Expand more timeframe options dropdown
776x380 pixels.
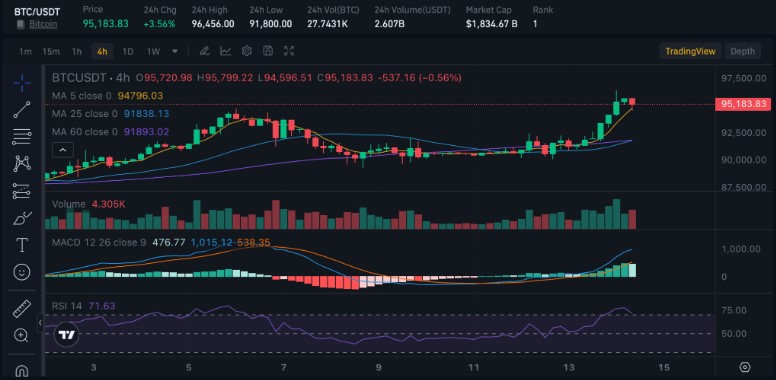[175, 51]
